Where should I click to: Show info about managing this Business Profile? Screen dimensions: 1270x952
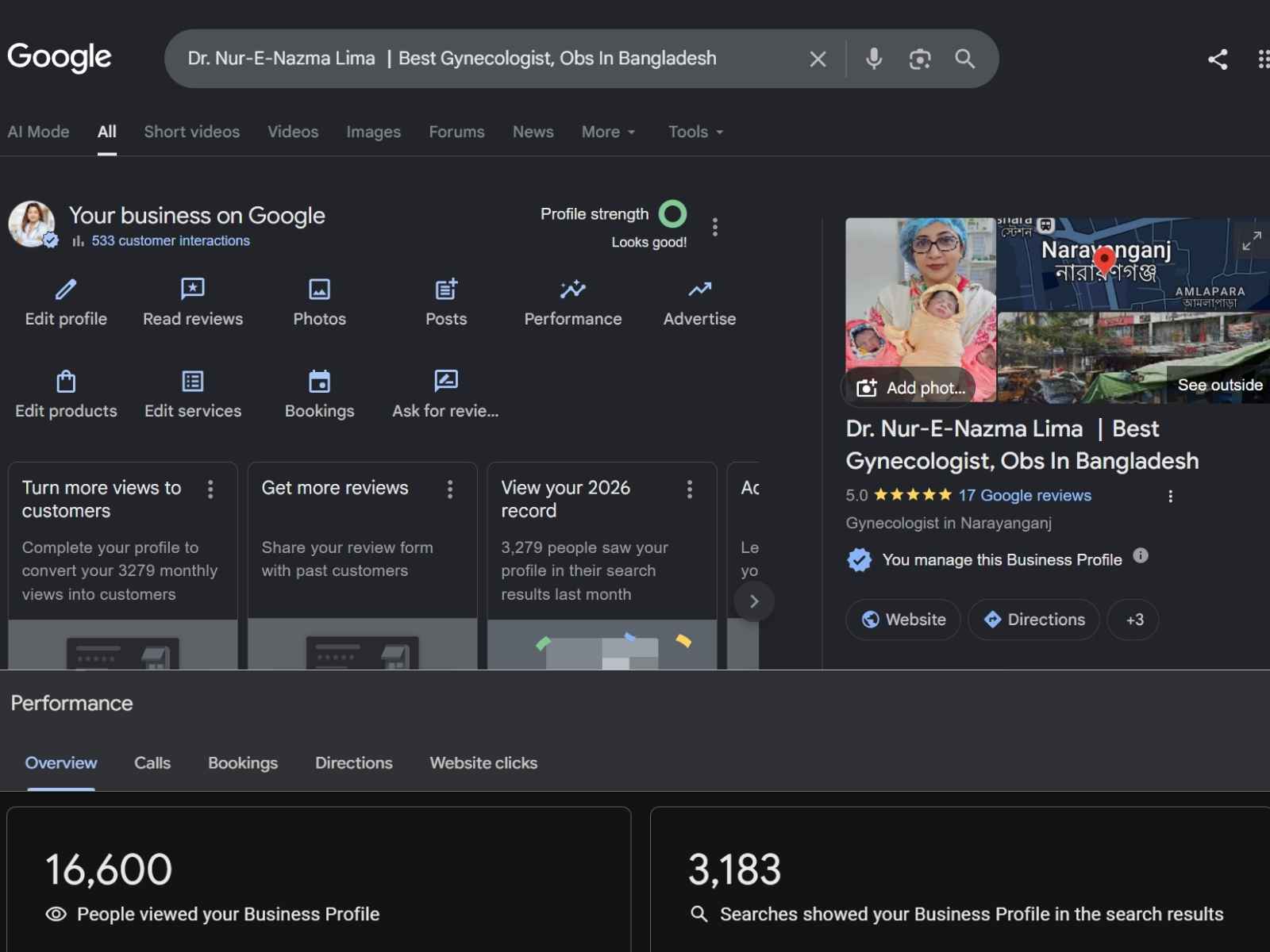pyautogui.click(x=1141, y=555)
